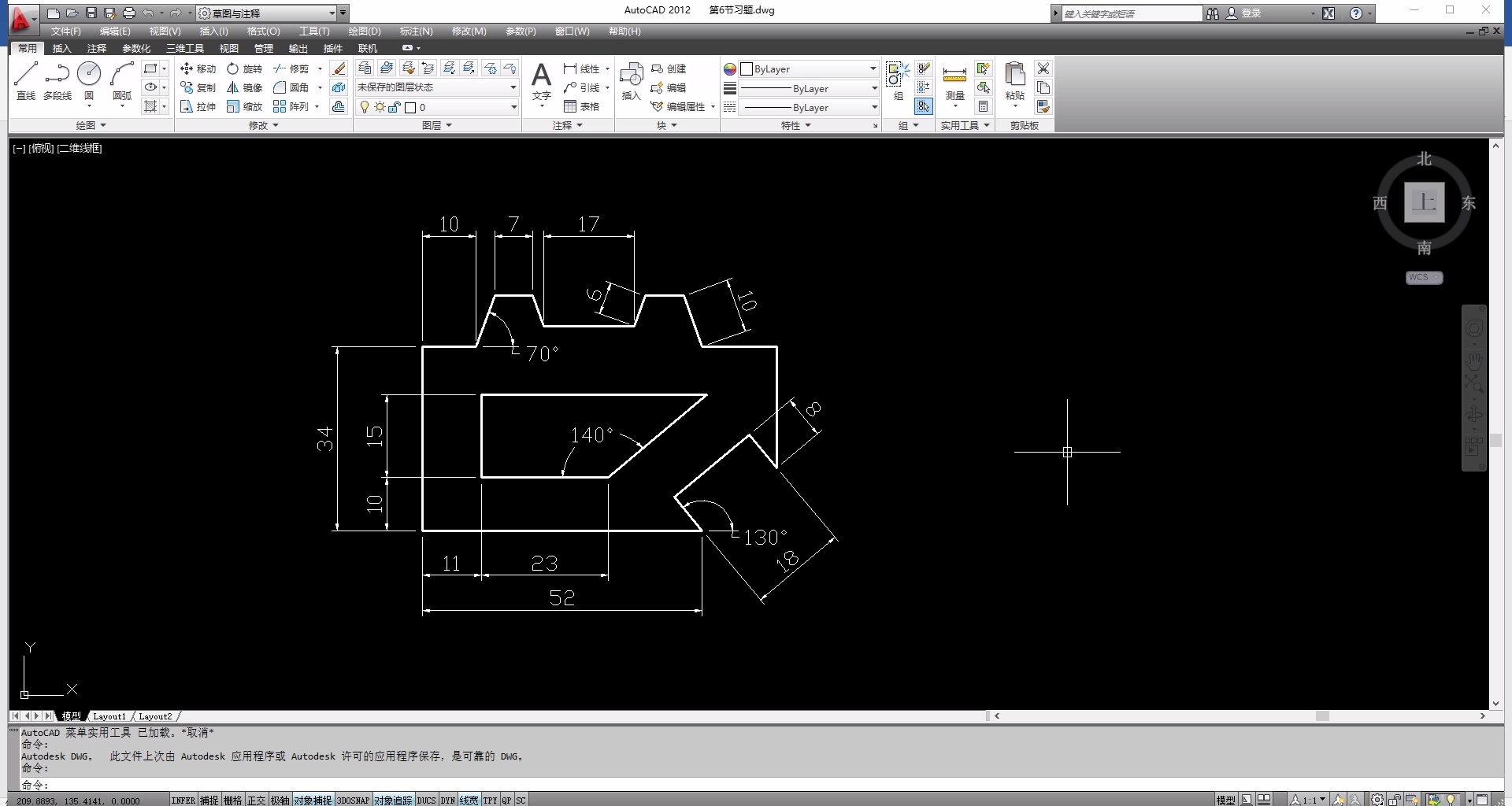Switch to the Layout1 tab
The width and height of the screenshot is (1512, 806).
tap(109, 716)
